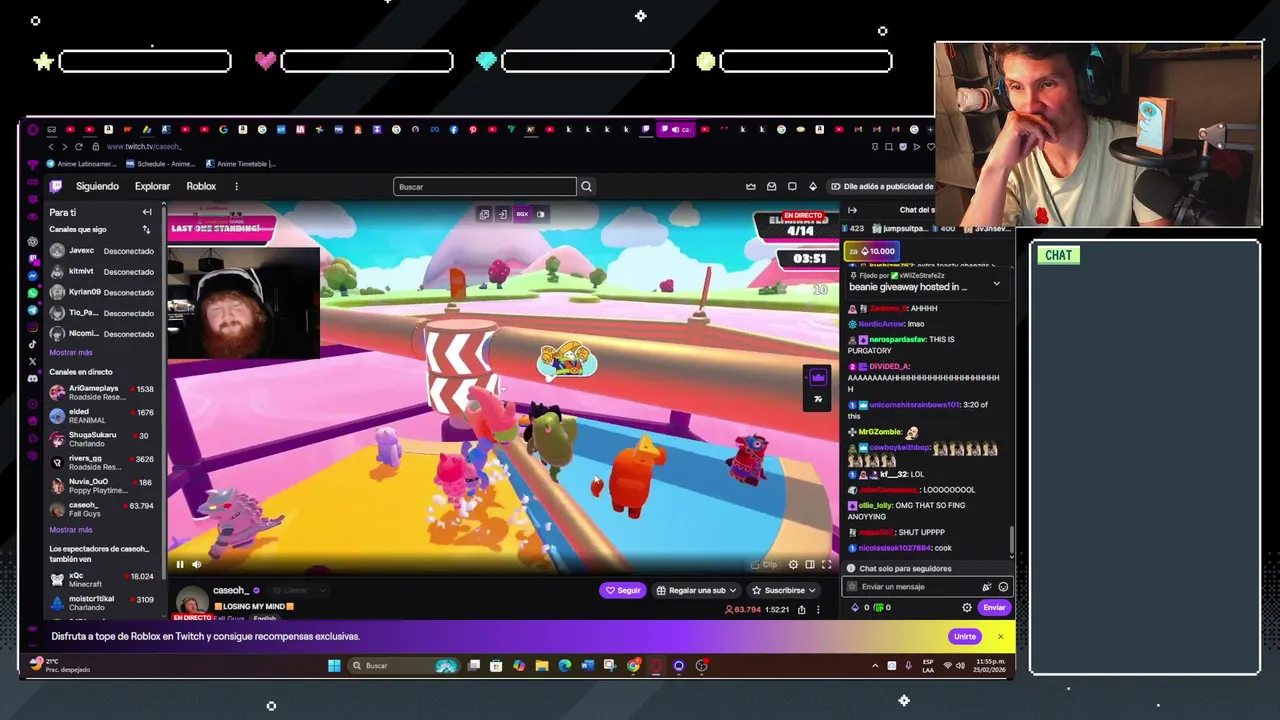Open Word from the taskbar

(587, 665)
